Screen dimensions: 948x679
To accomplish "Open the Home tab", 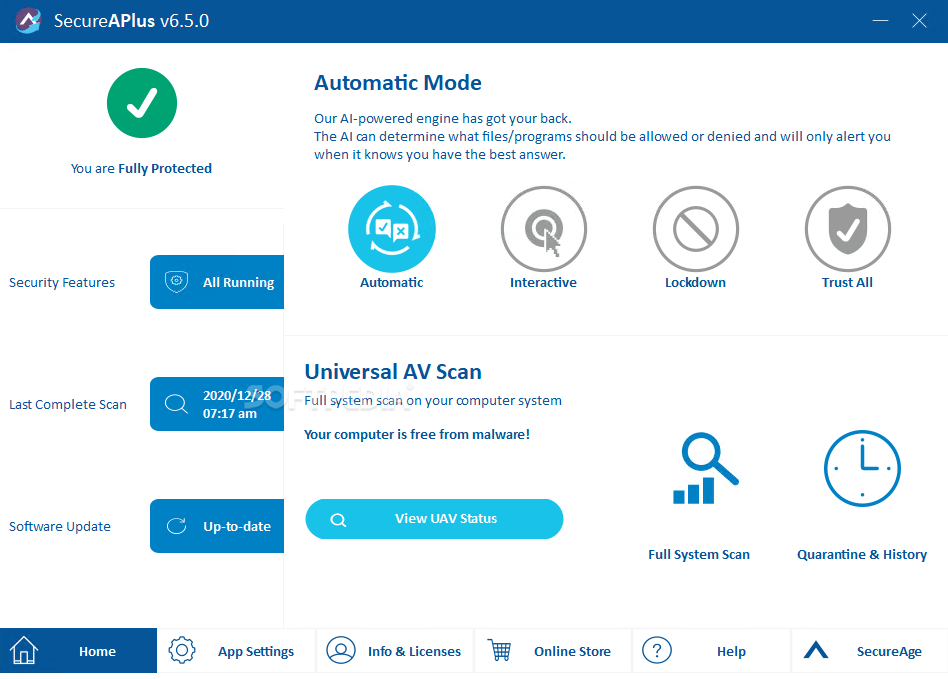I will (79, 651).
